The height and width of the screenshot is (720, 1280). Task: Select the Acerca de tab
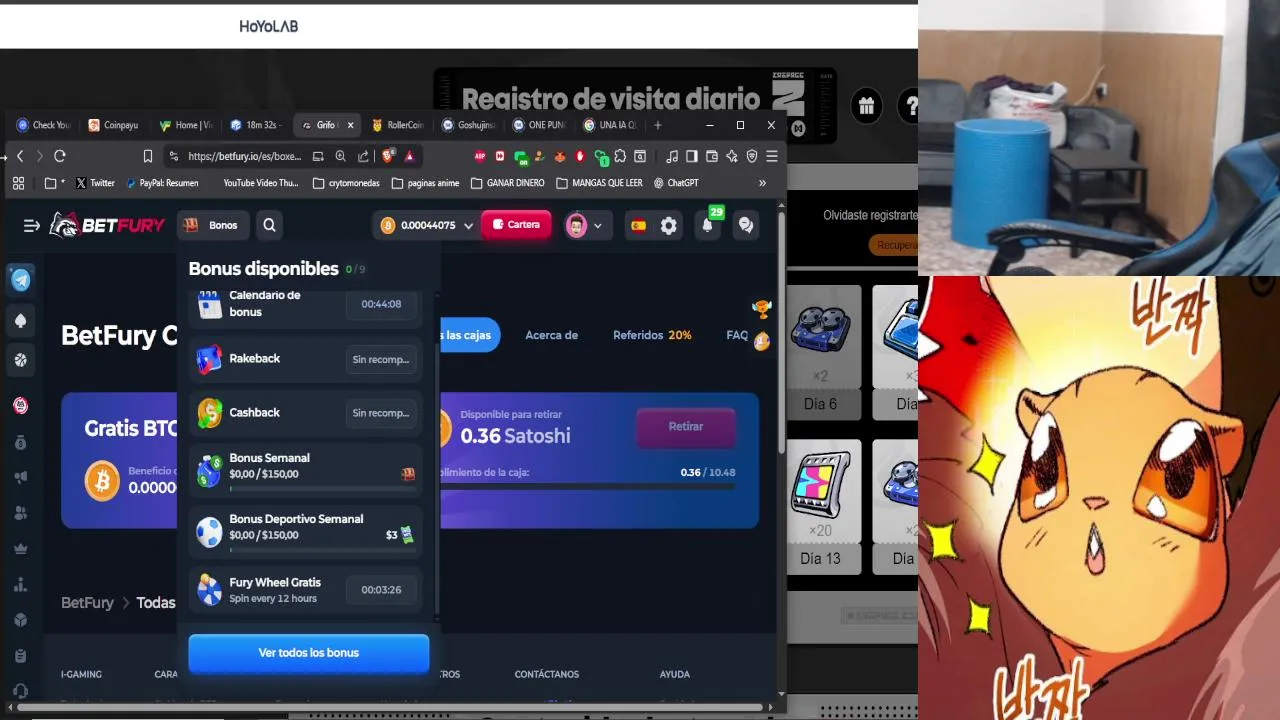(x=551, y=335)
